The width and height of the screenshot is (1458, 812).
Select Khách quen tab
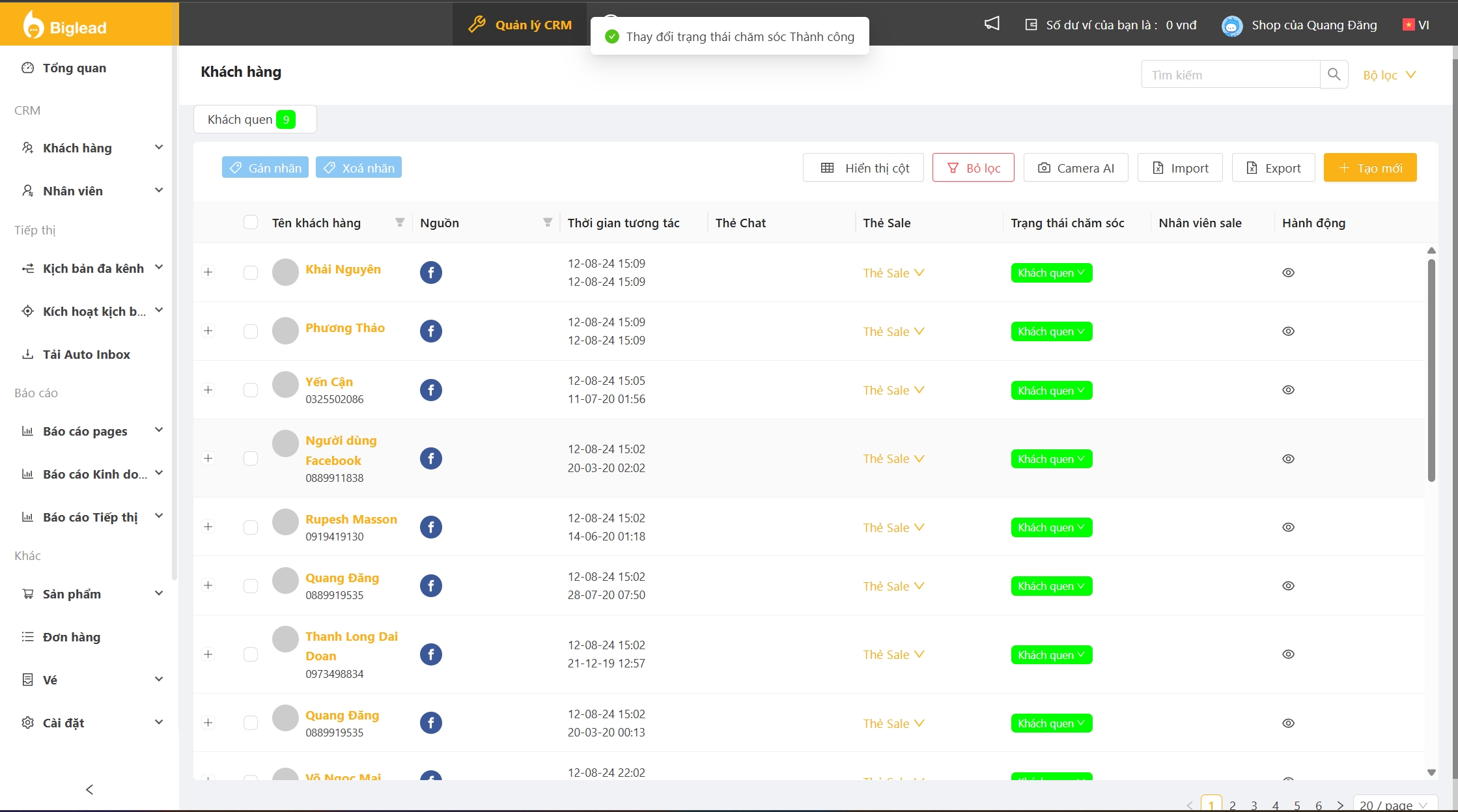tap(255, 119)
